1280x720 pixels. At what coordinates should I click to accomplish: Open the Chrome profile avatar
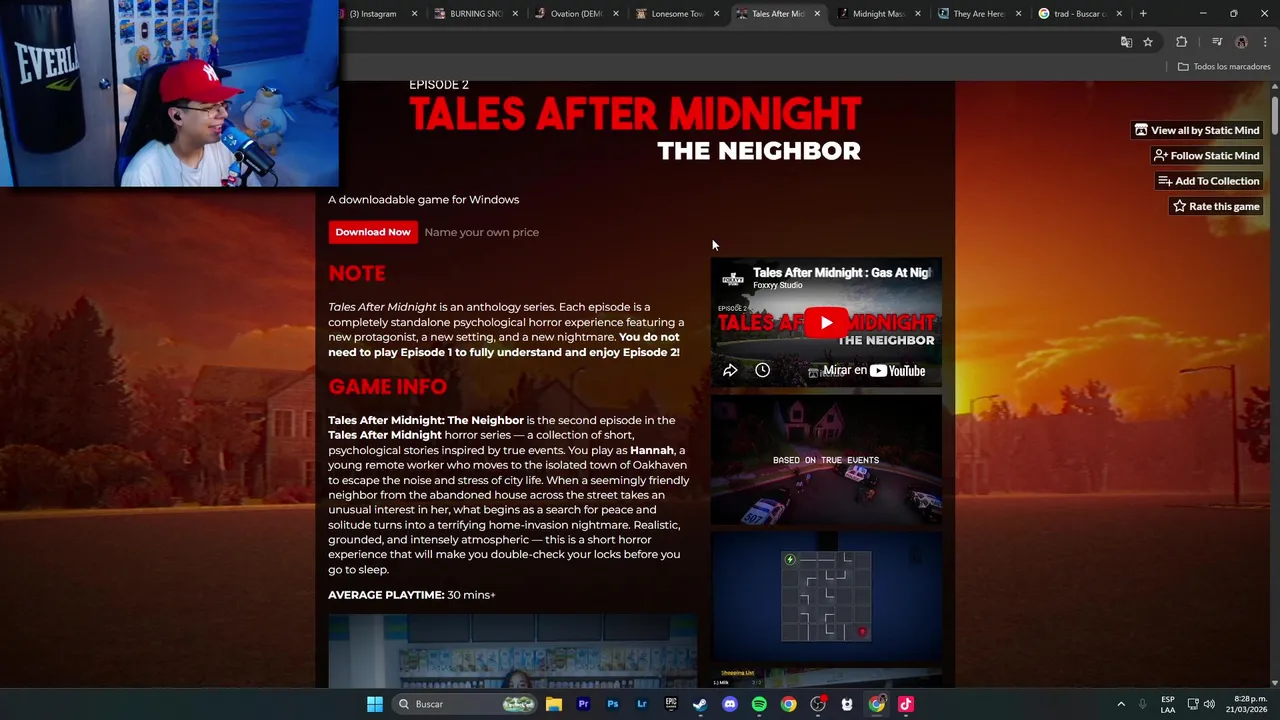[x=1241, y=42]
